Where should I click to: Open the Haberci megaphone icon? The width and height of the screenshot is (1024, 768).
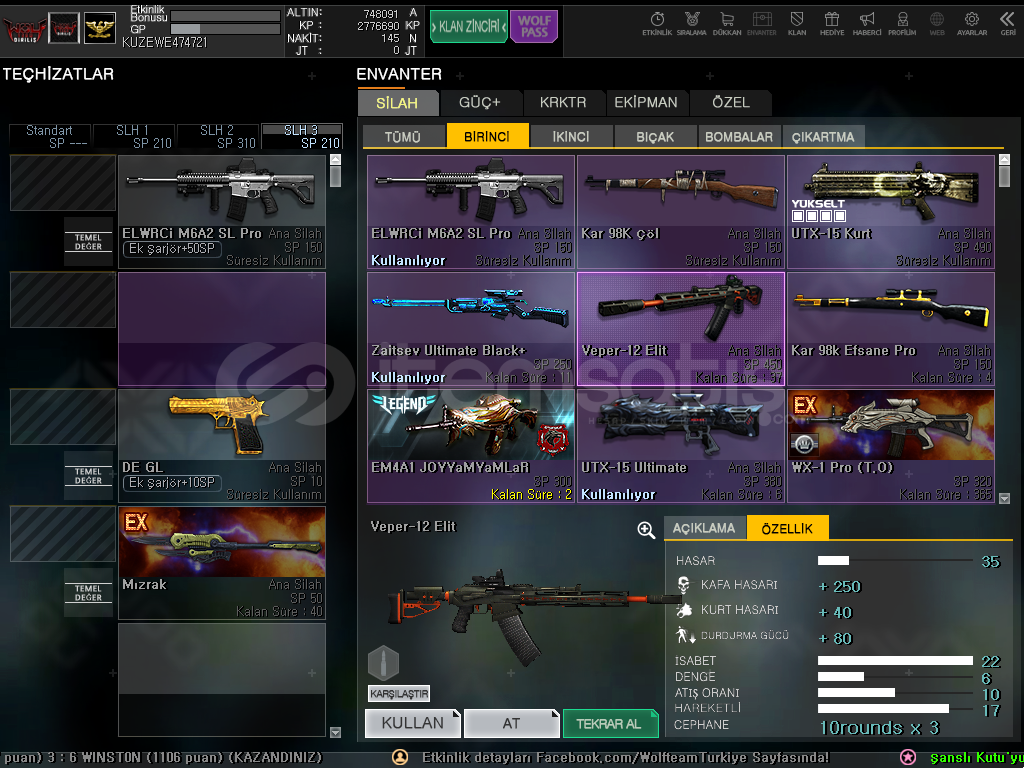867,24
